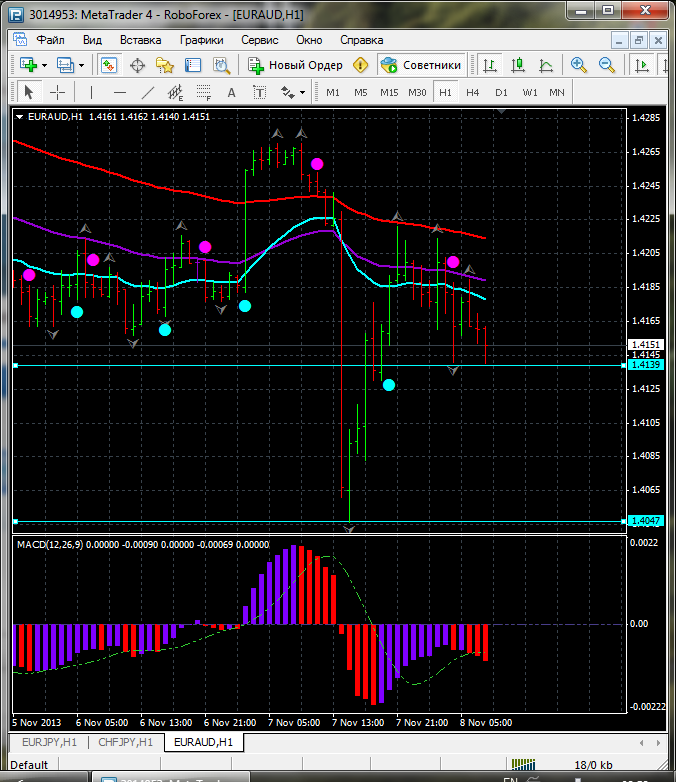The image size is (676, 782).
Task: Switch to H4 timeframe
Action: pyautogui.click(x=472, y=92)
